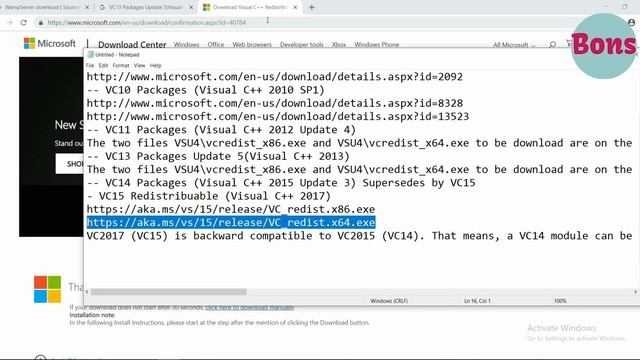This screenshot has width=640, height=360.
Task: Click the 'click here to download manually' link
Action: (249, 307)
